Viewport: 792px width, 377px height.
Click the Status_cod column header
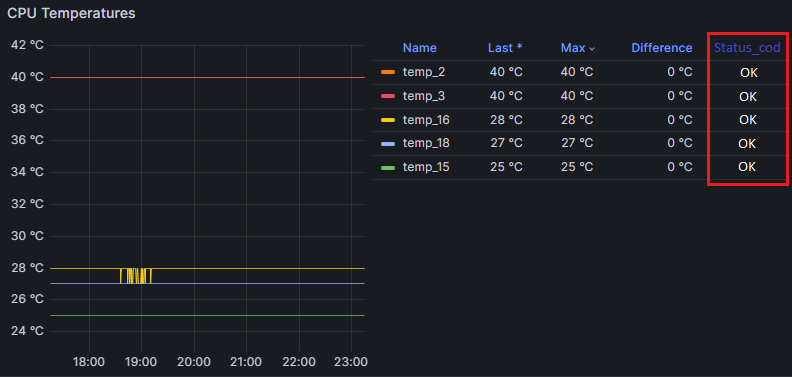tap(747, 48)
